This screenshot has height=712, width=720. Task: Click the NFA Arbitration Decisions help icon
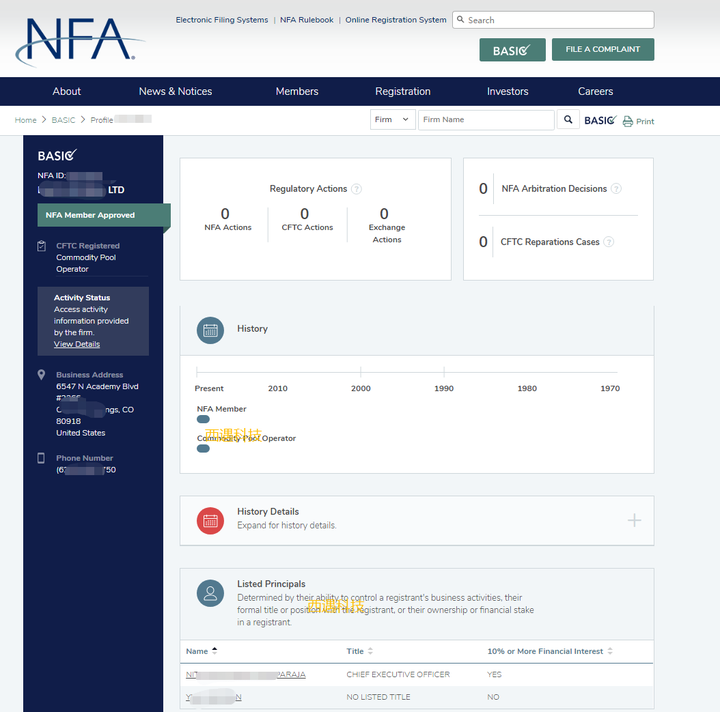(x=616, y=189)
